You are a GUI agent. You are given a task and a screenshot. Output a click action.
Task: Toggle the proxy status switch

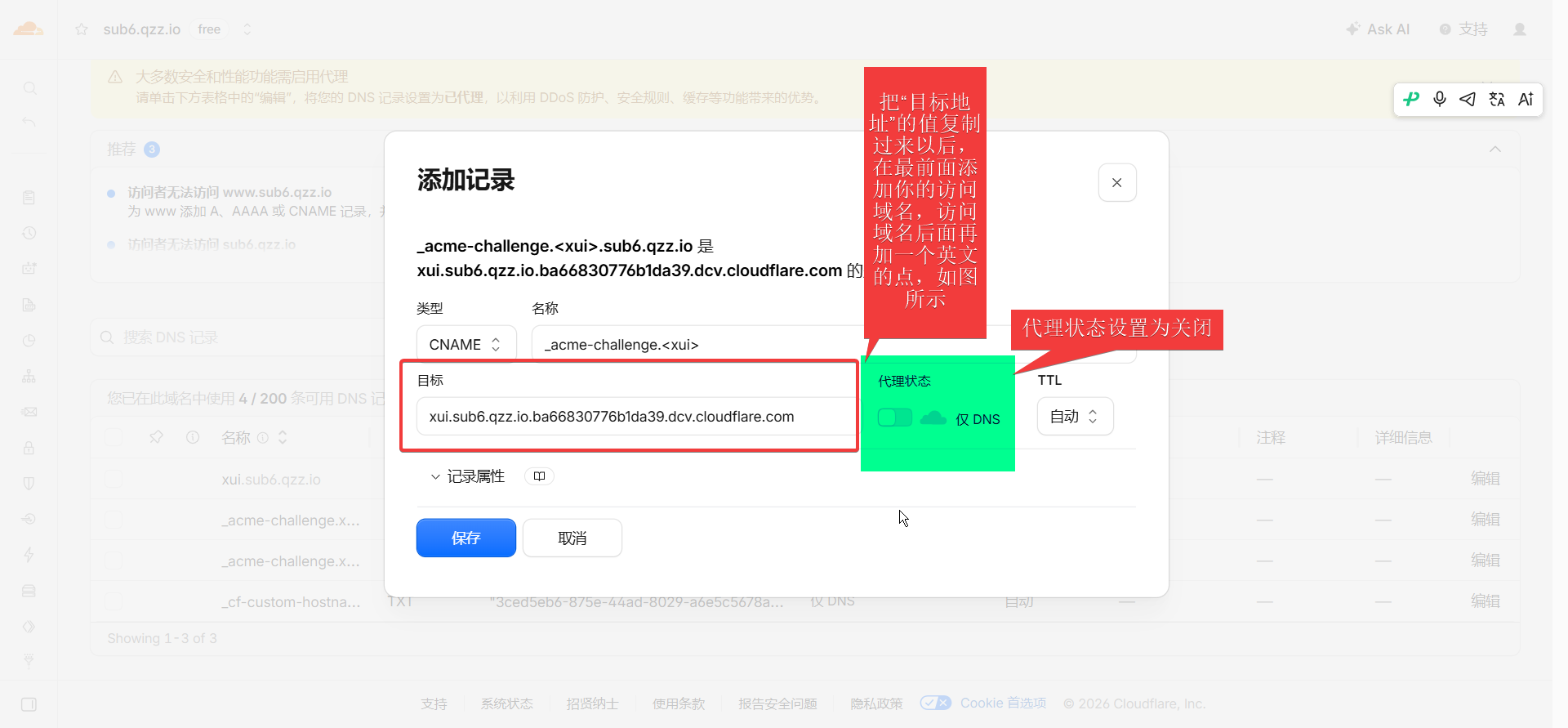(894, 418)
